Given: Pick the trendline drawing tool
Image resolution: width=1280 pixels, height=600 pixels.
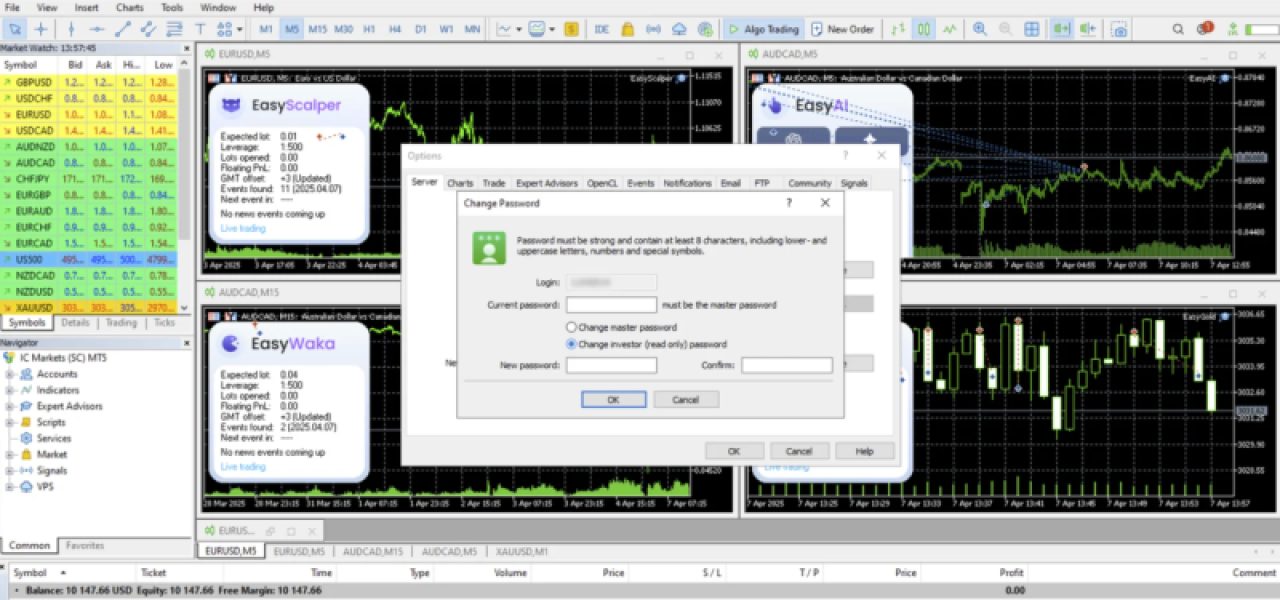Looking at the screenshot, I should (123, 29).
